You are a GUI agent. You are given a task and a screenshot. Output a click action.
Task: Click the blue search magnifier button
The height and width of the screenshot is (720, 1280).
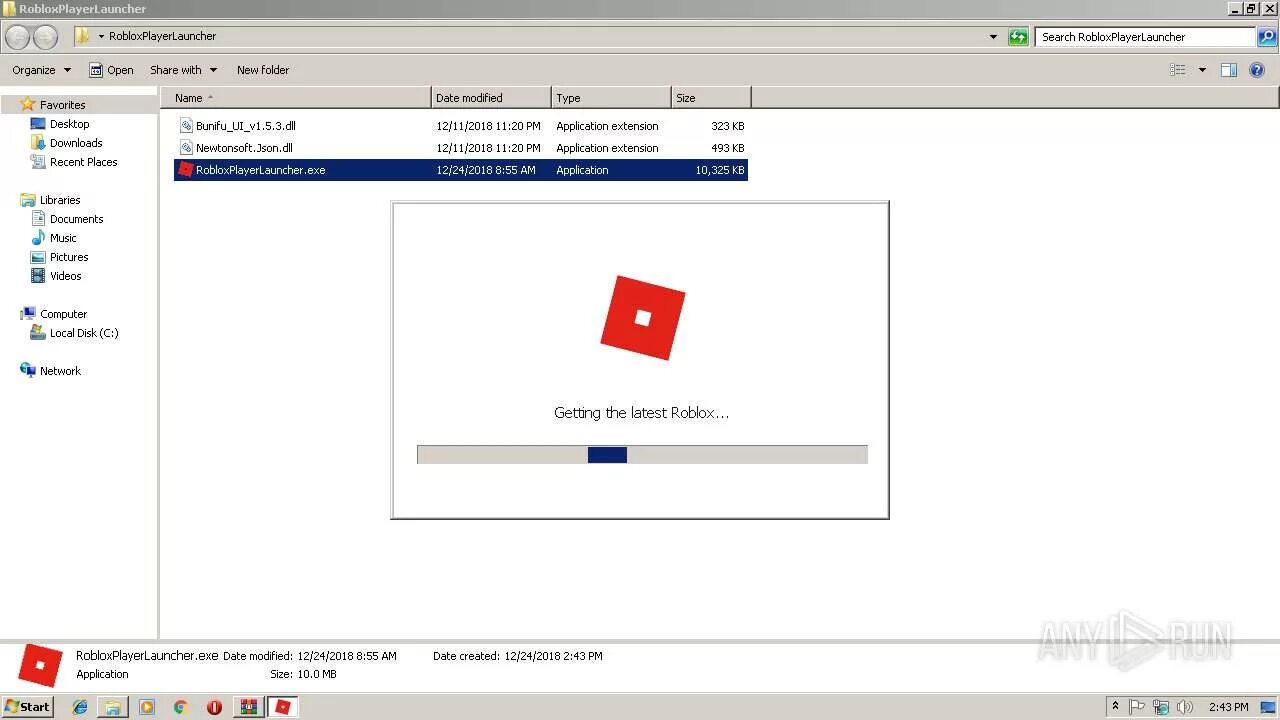coord(1267,37)
